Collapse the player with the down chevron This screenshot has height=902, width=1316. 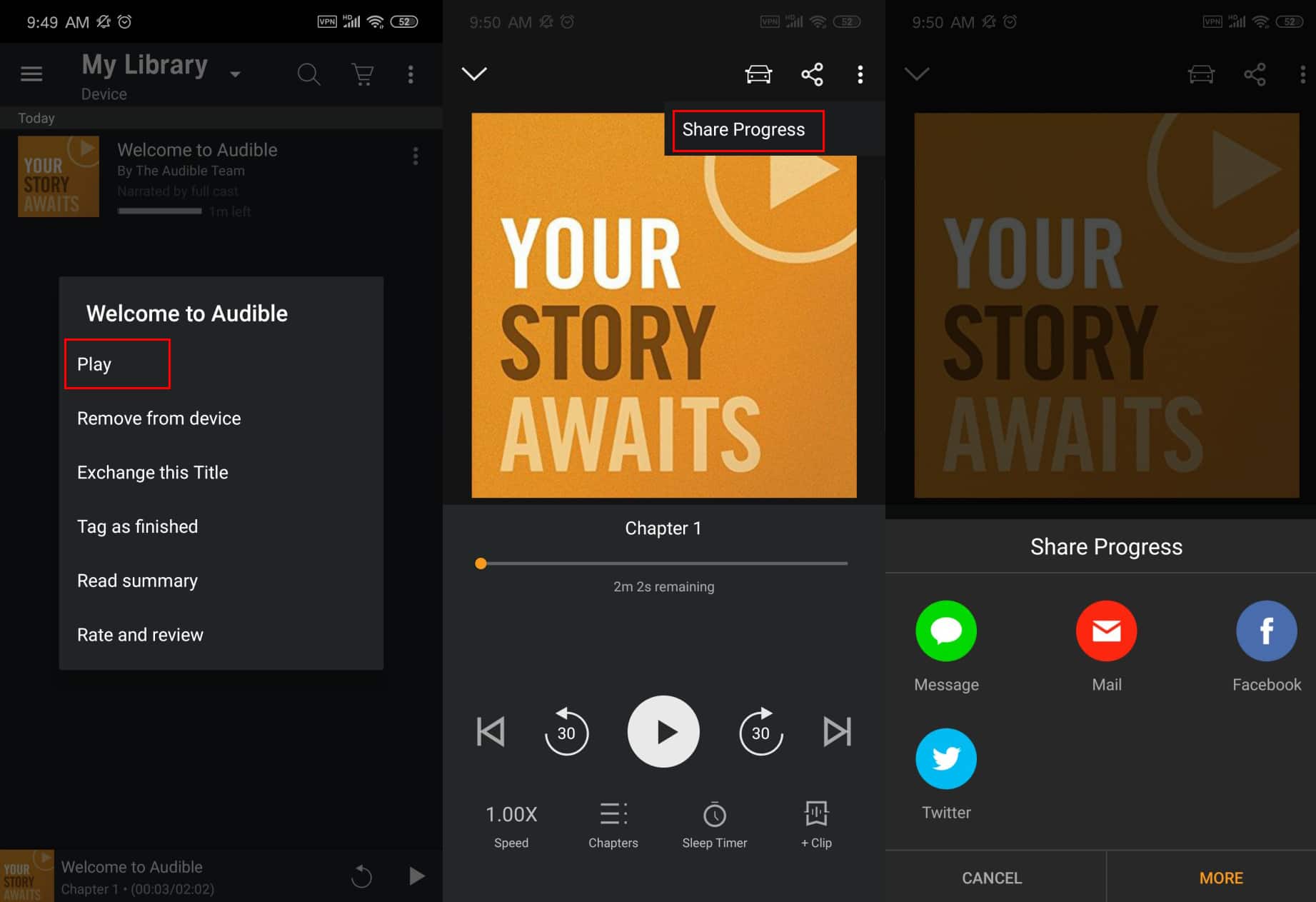point(474,74)
